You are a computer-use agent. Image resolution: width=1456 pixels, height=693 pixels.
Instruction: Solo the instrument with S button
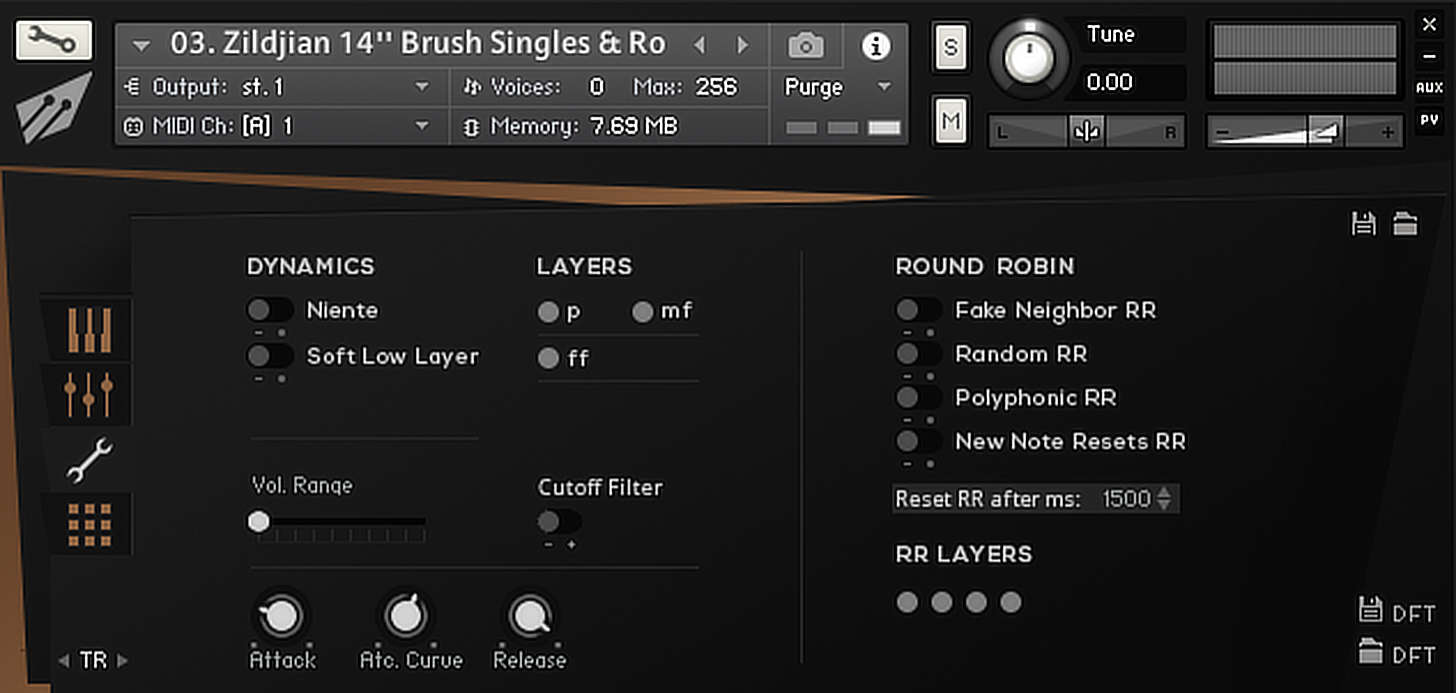pyautogui.click(x=950, y=48)
